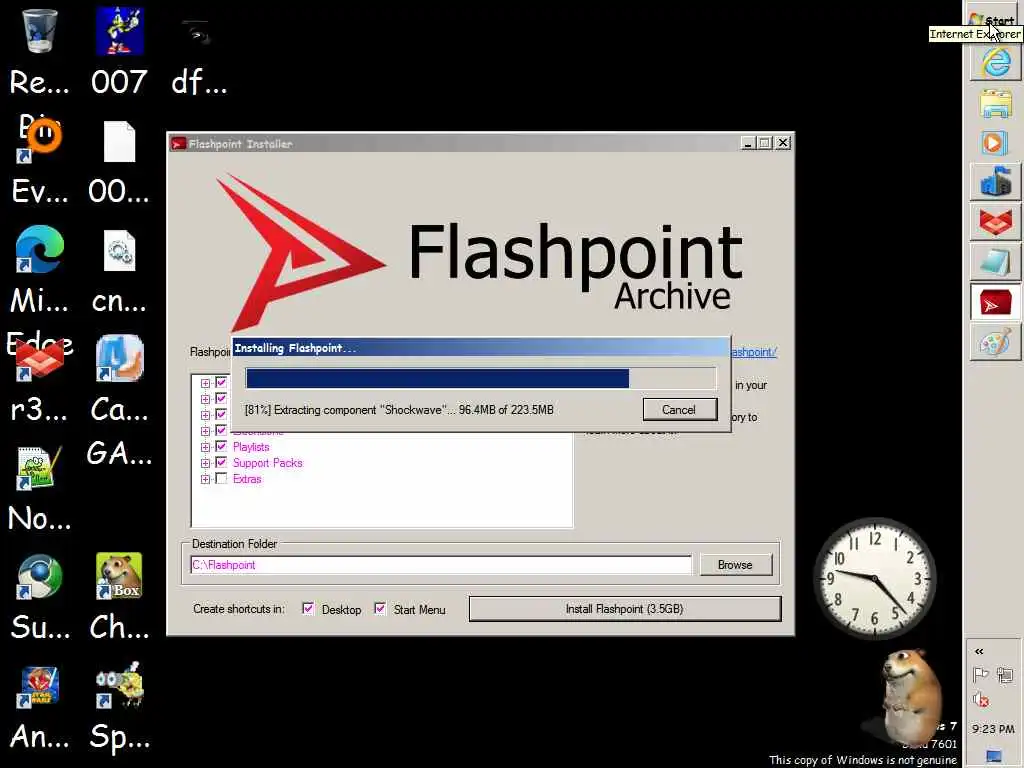Click Install Flashpoint (3.5GB) button
Viewport: 1024px width, 768px height.
coord(624,609)
